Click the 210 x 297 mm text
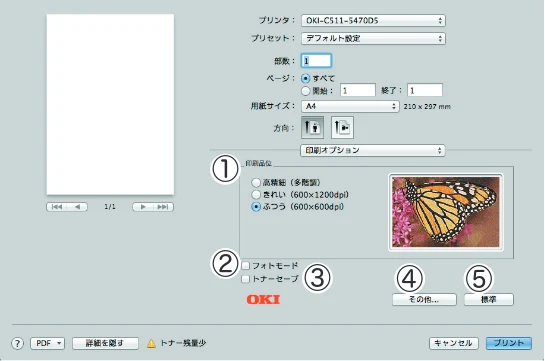545x361 pixels. click(427, 107)
